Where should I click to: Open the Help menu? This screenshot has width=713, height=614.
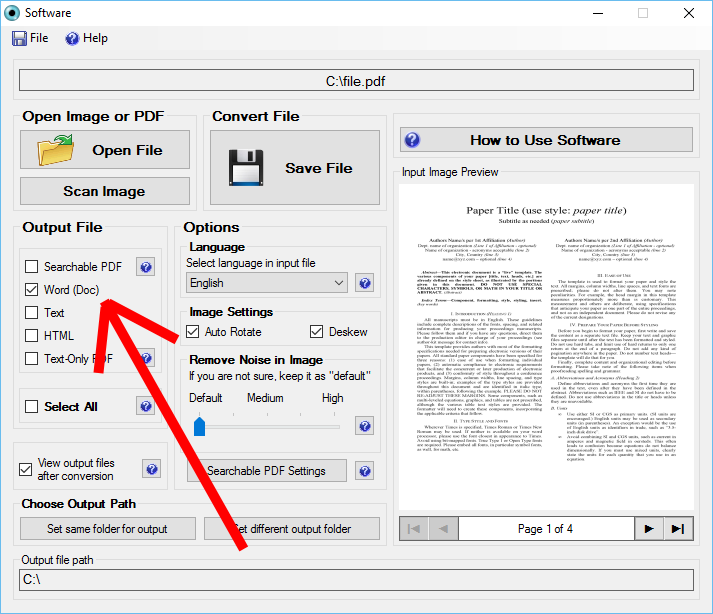[x=86, y=38]
